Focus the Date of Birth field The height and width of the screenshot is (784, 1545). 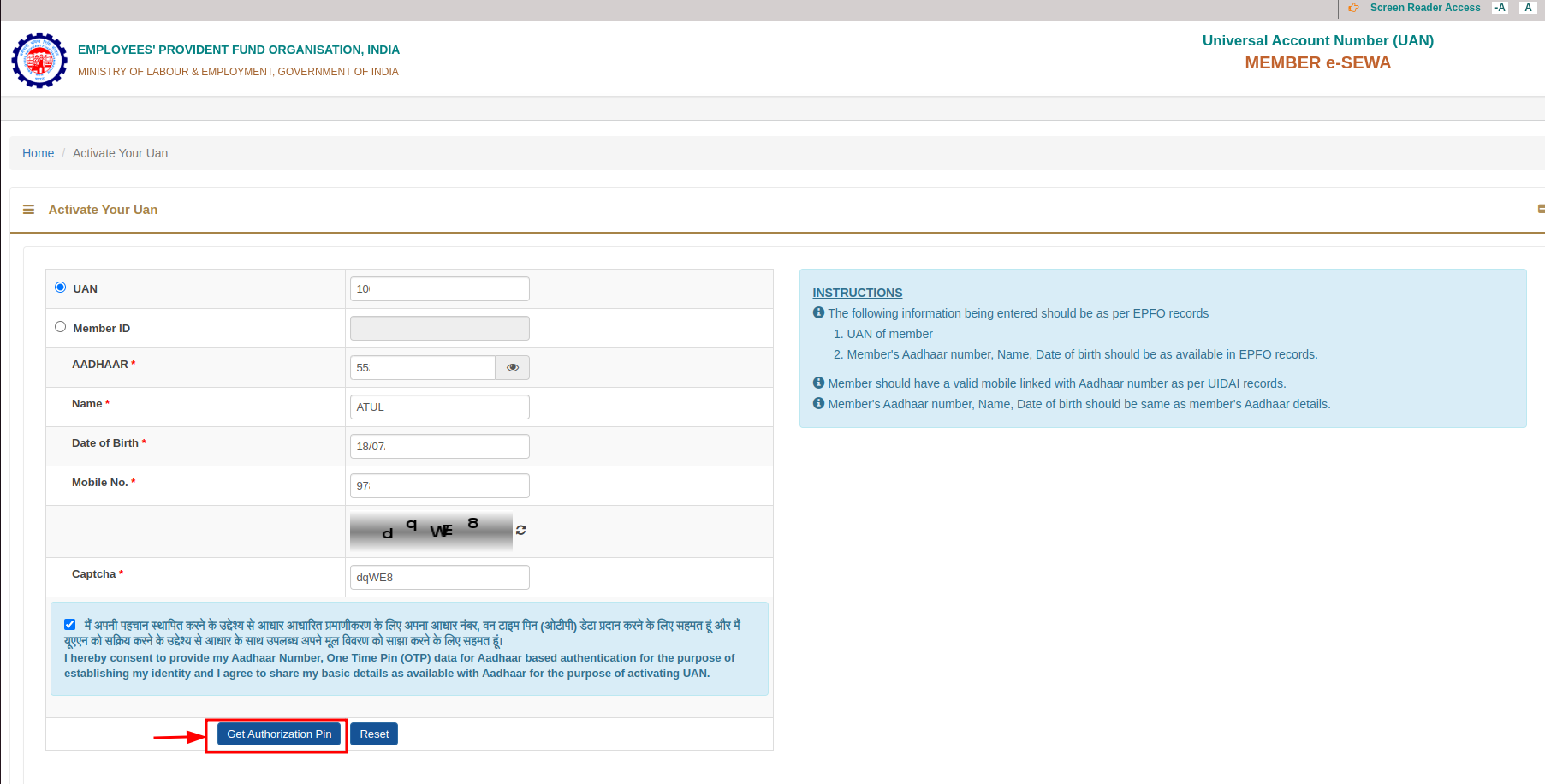(x=440, y=447)
